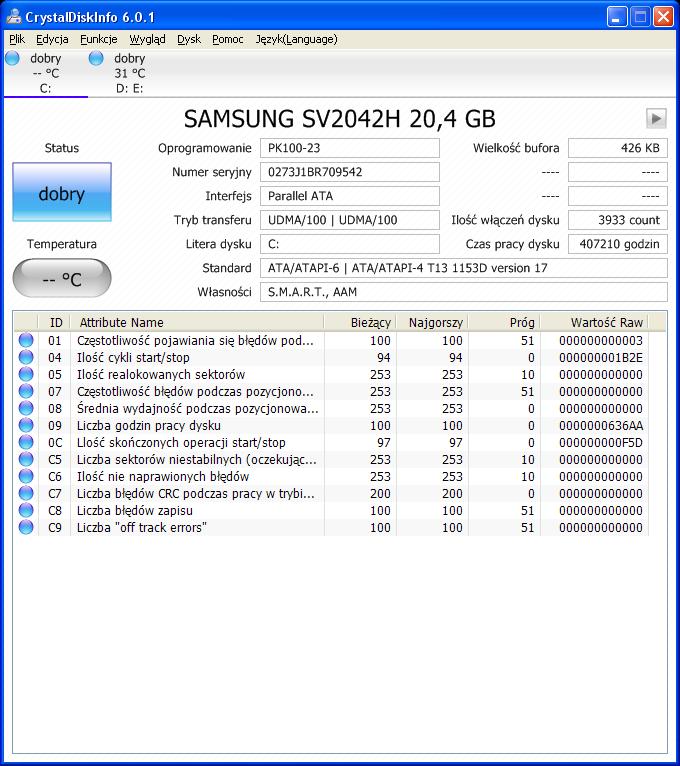Click firmware field PK100-23
The image size is (680, 766).
[x=350, y=148]
